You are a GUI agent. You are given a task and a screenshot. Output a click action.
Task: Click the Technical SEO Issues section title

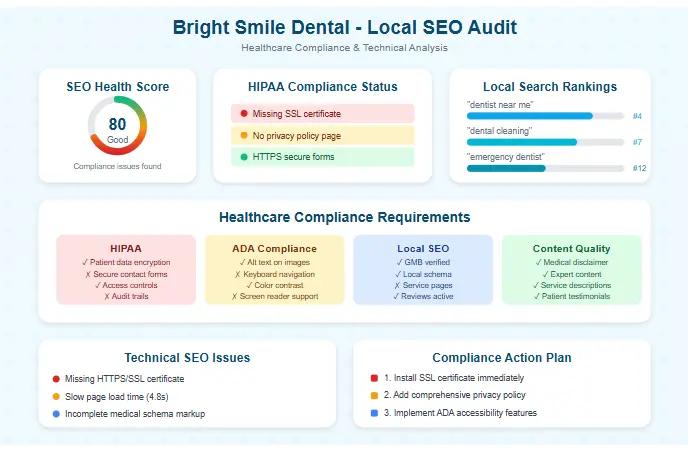(x=187, y=357)
